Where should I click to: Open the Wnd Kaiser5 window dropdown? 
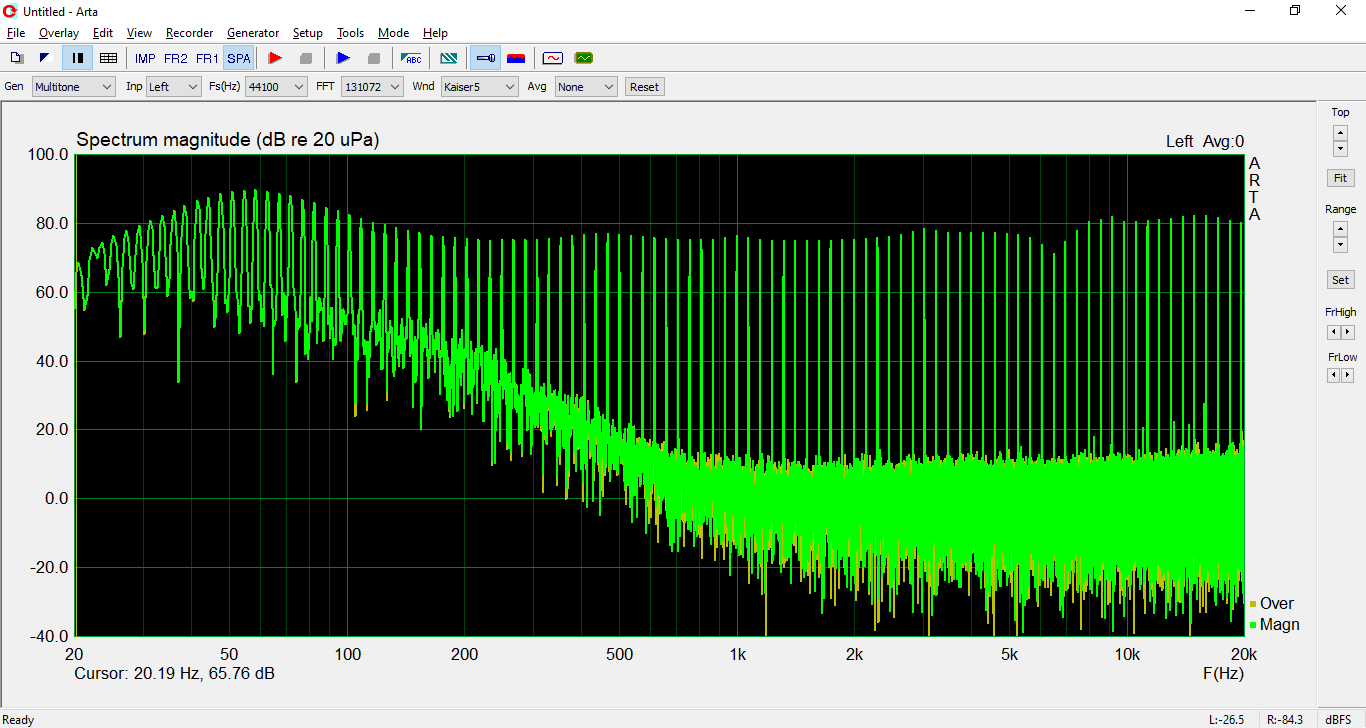(479, 87)
